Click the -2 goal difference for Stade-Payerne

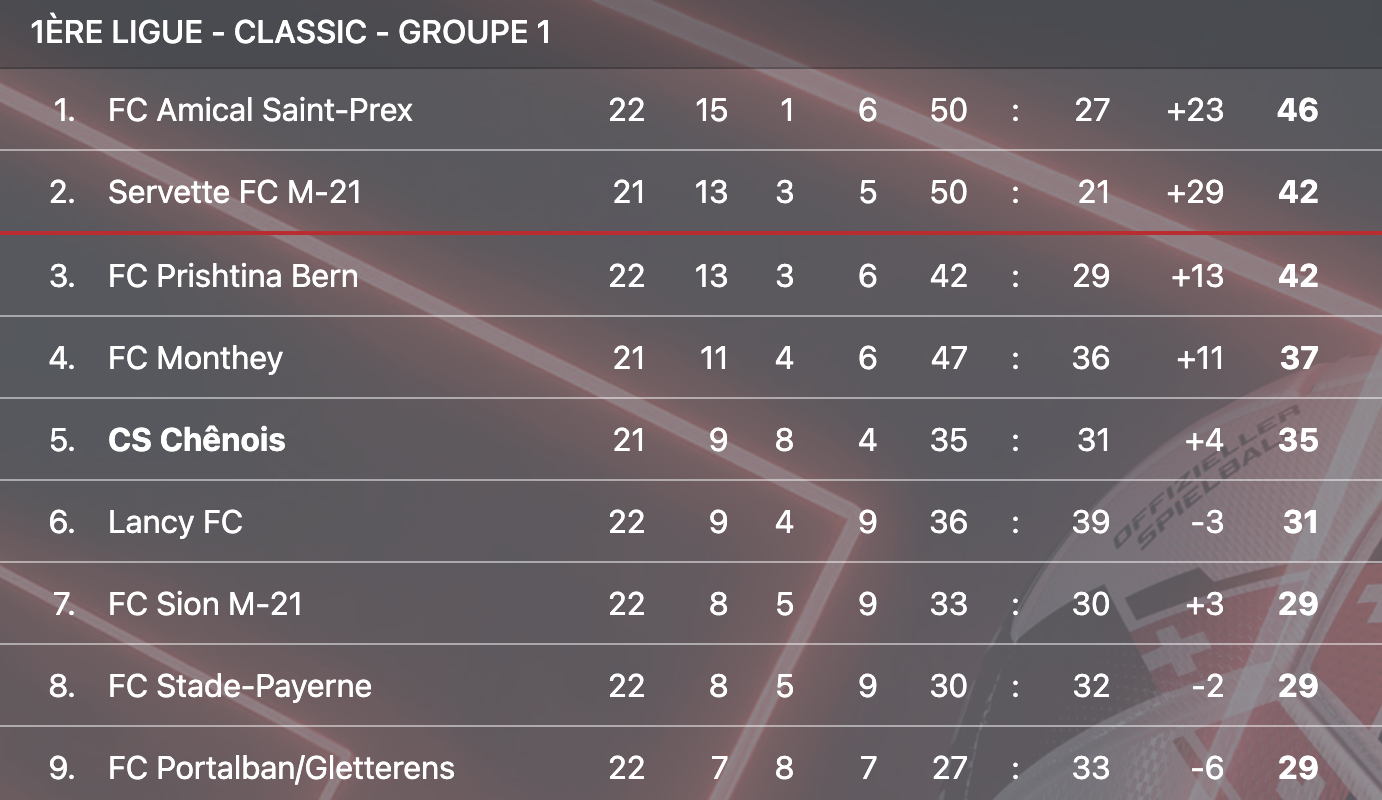pyautogui.click(x=1207, y=686)
